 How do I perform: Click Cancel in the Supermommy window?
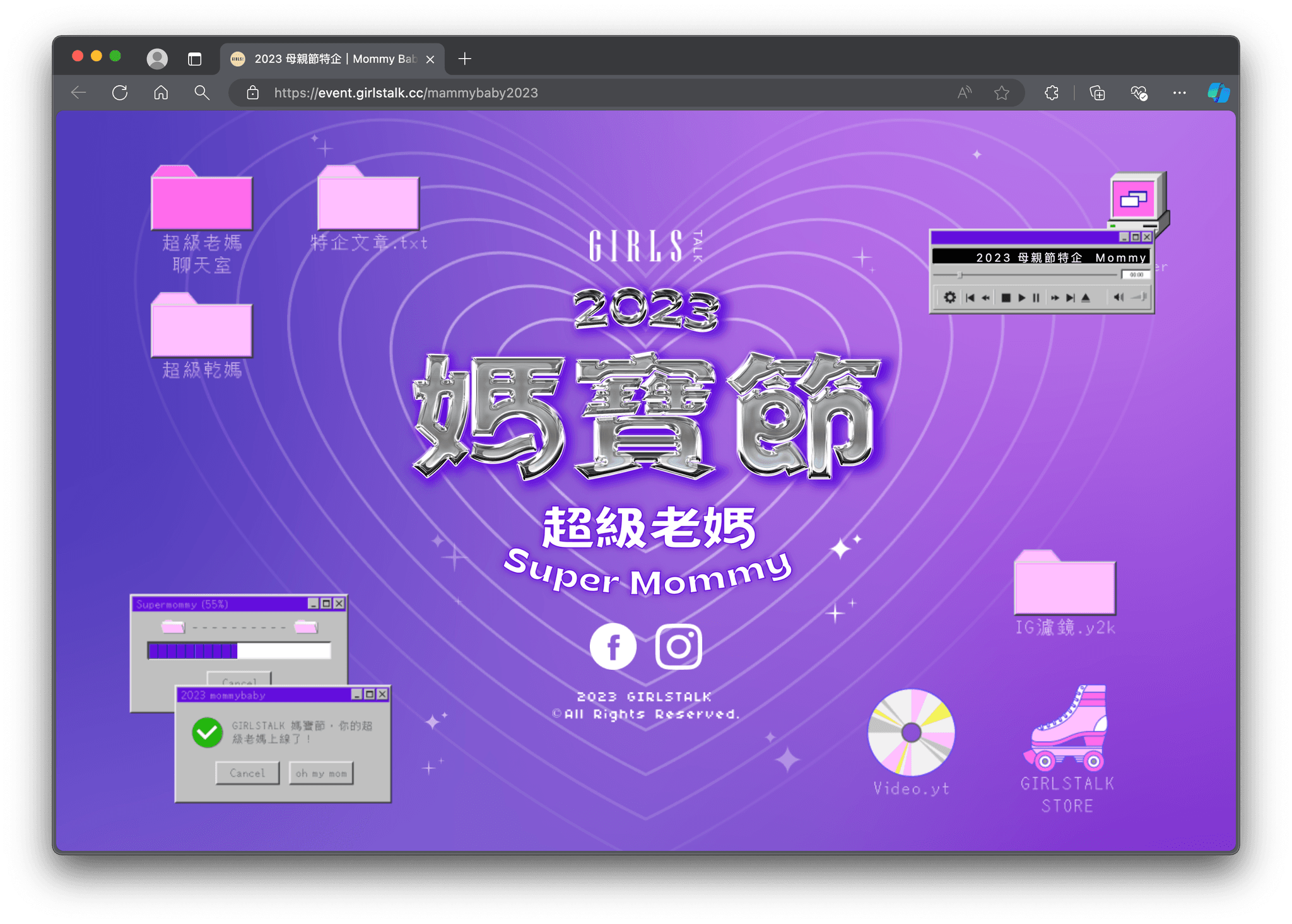239,679
